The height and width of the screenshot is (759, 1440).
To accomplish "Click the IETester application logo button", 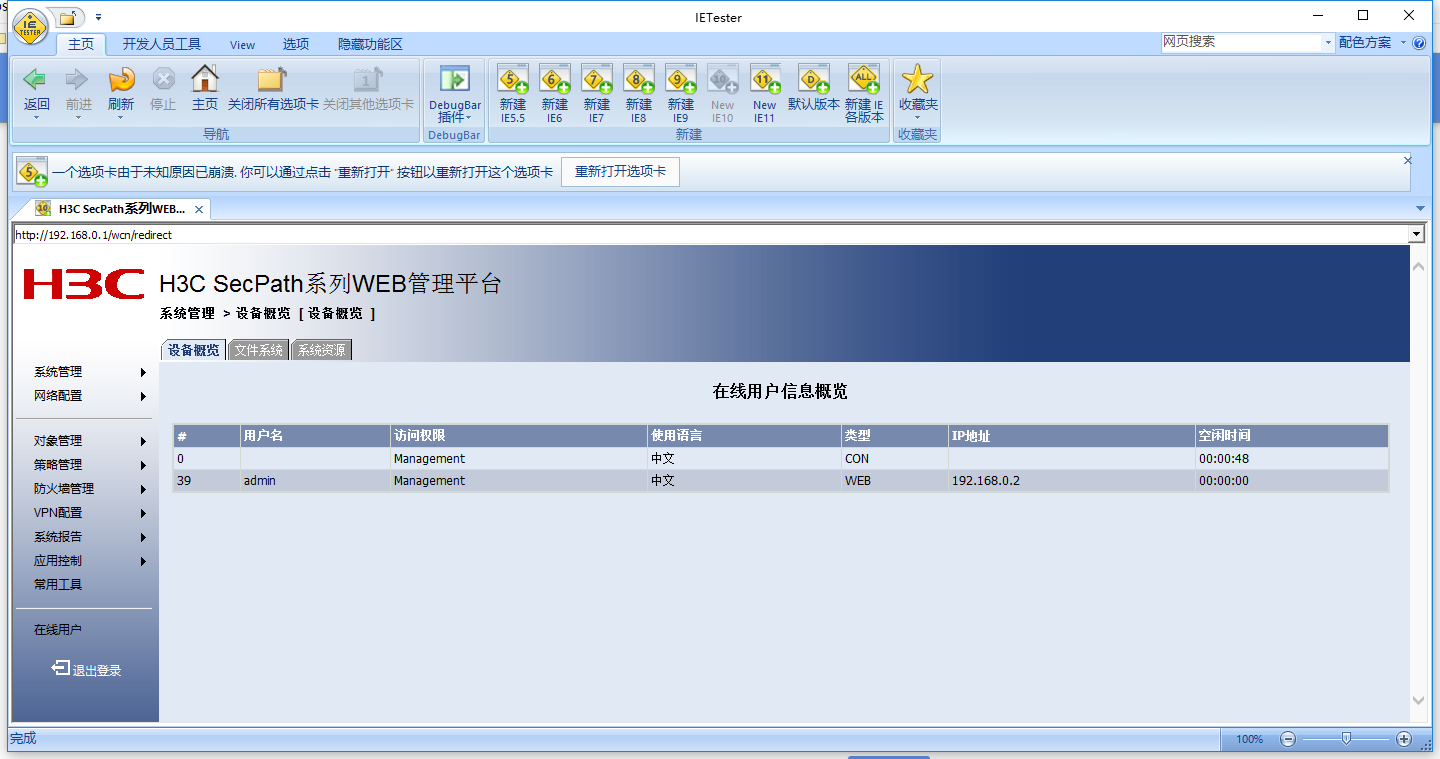I will (29, 27).
